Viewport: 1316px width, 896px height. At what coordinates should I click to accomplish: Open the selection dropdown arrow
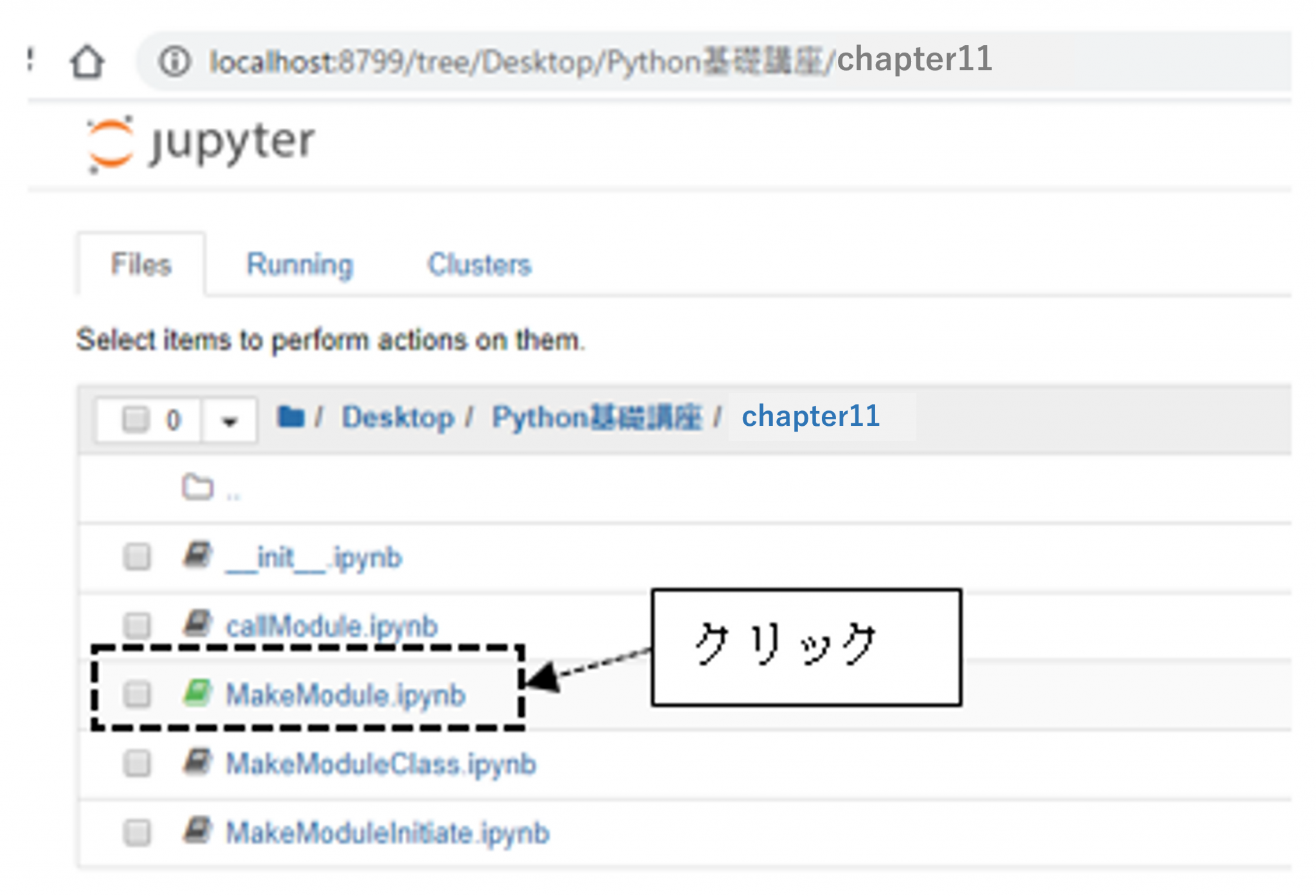(229, 421)
